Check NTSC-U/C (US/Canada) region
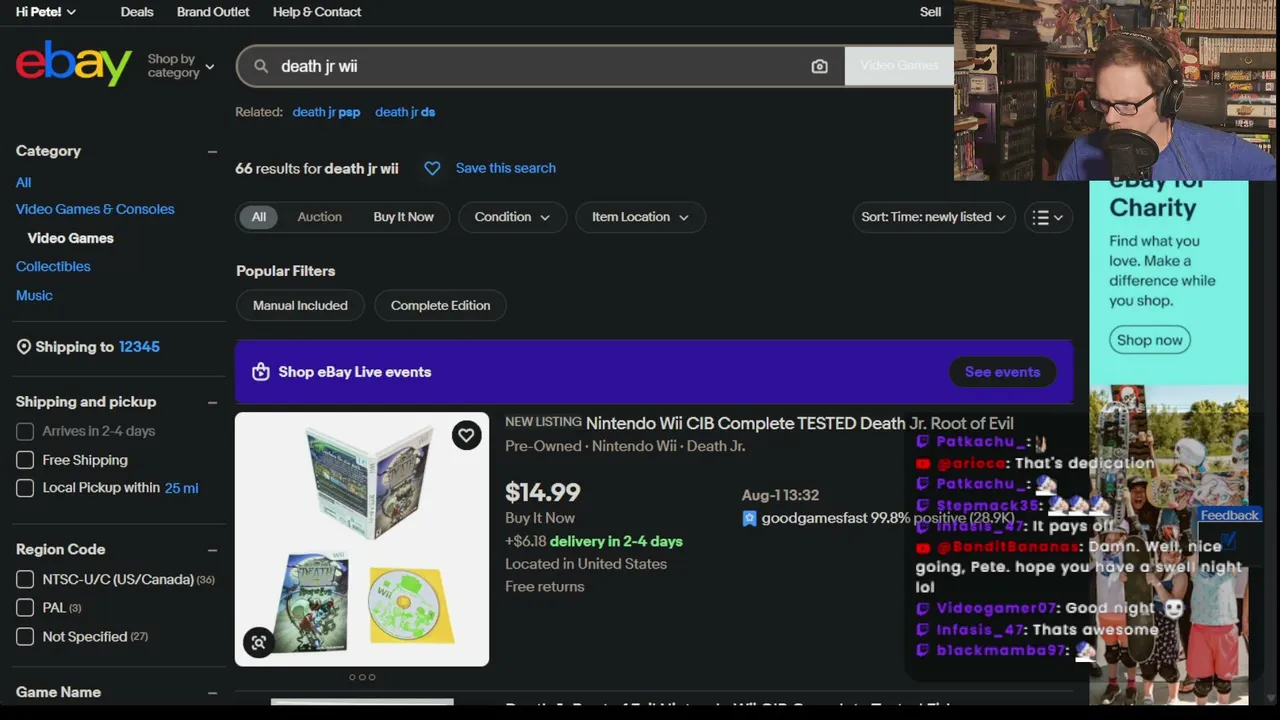 pos(25,579)
